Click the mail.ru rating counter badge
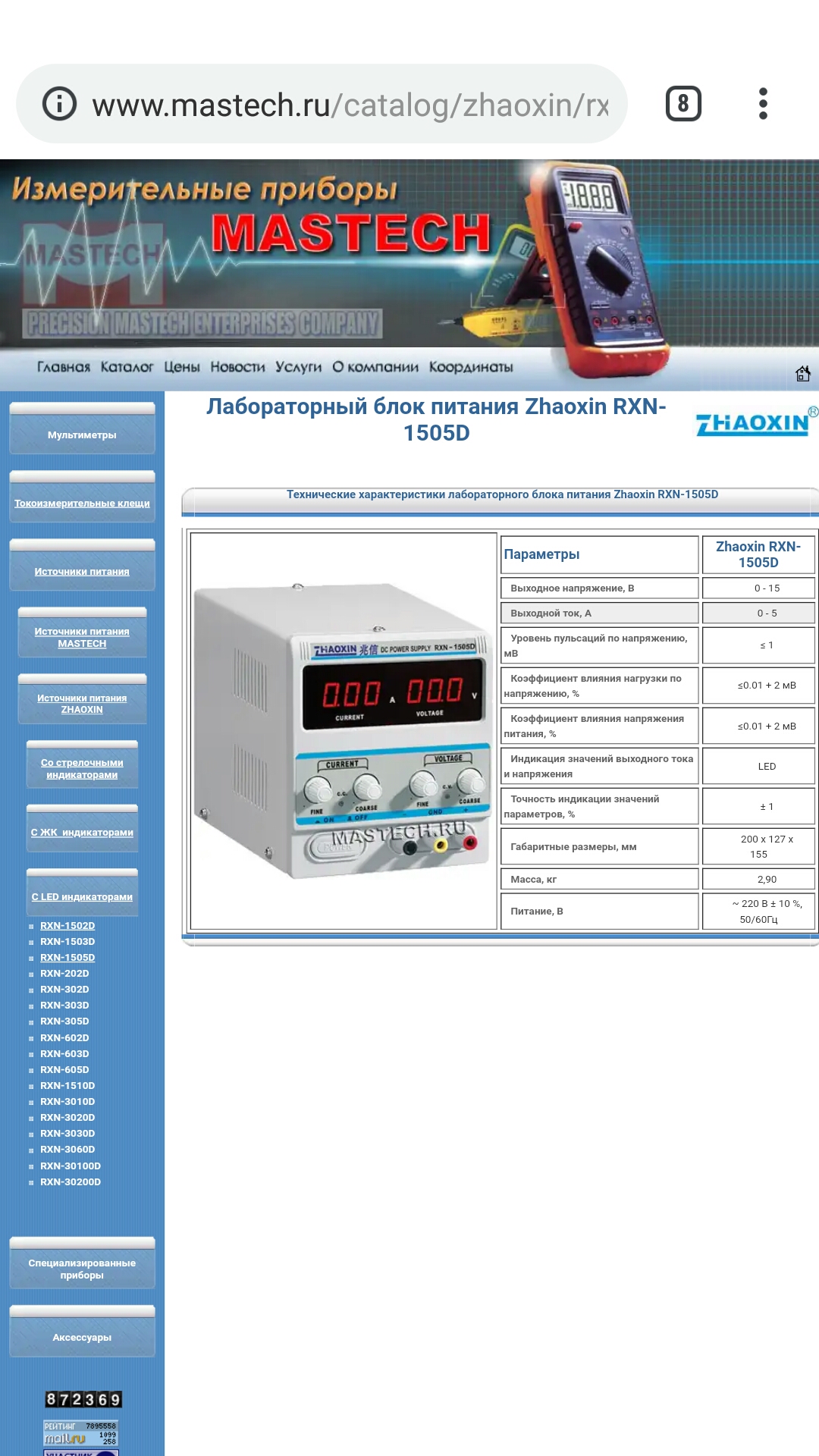Viewport: 819px width, 1456px height. click(80, 1433)
